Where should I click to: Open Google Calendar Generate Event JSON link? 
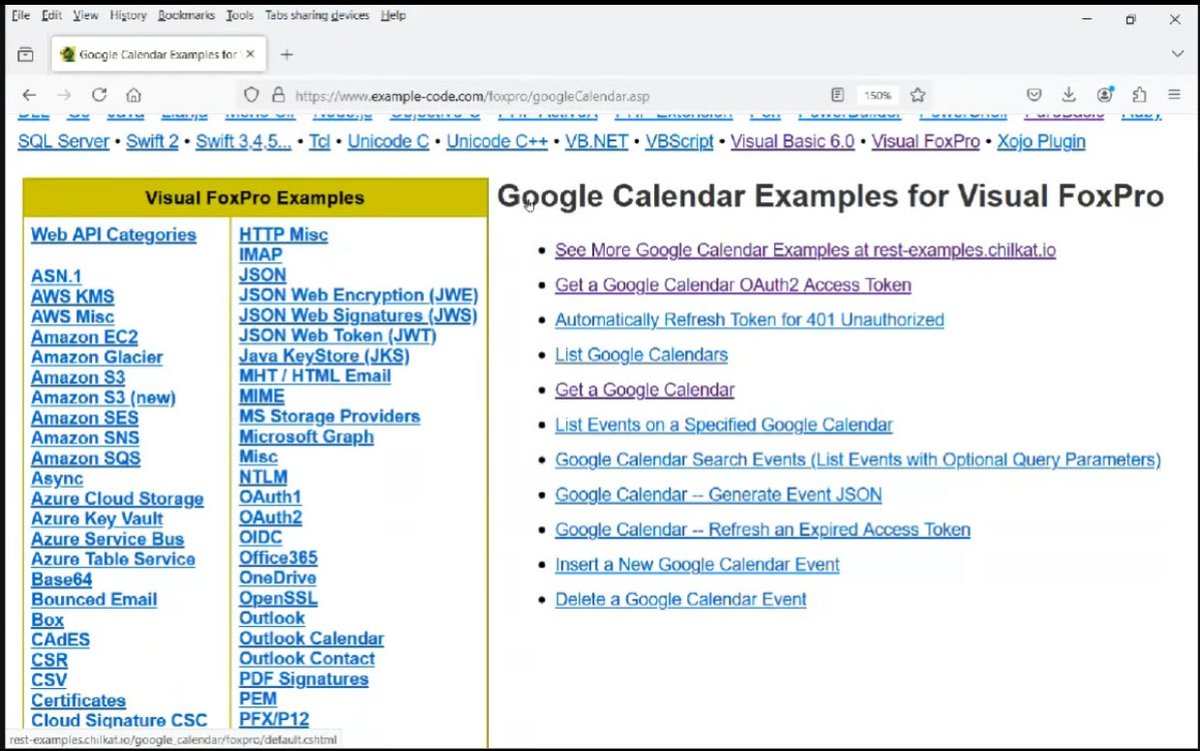click(x=719, y=495)
